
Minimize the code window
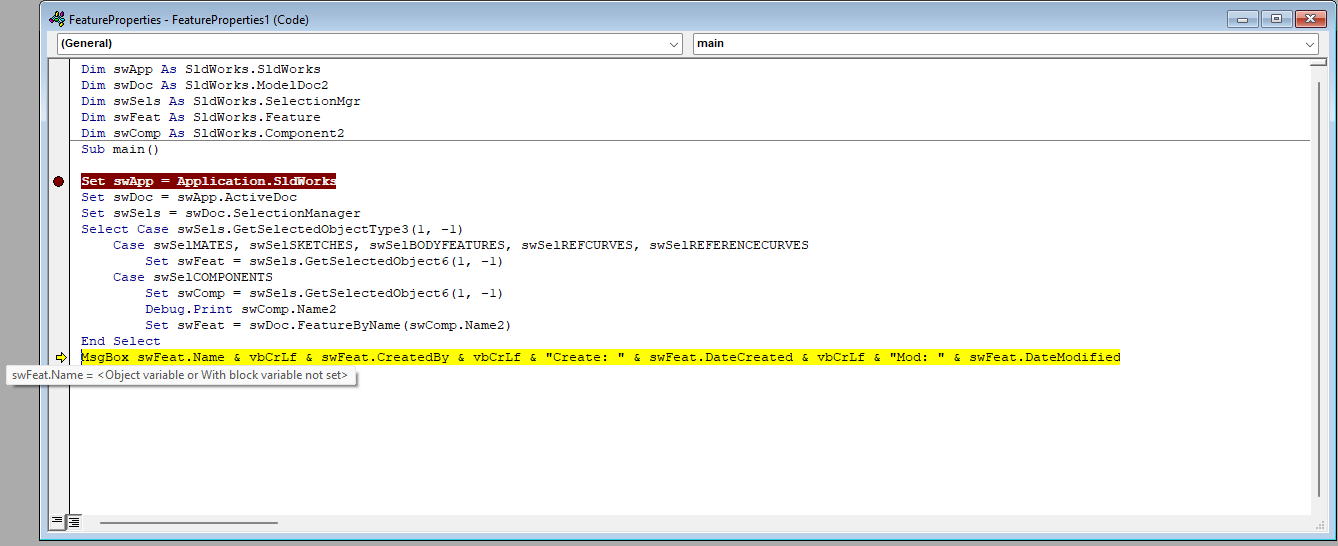point(1245,18)
